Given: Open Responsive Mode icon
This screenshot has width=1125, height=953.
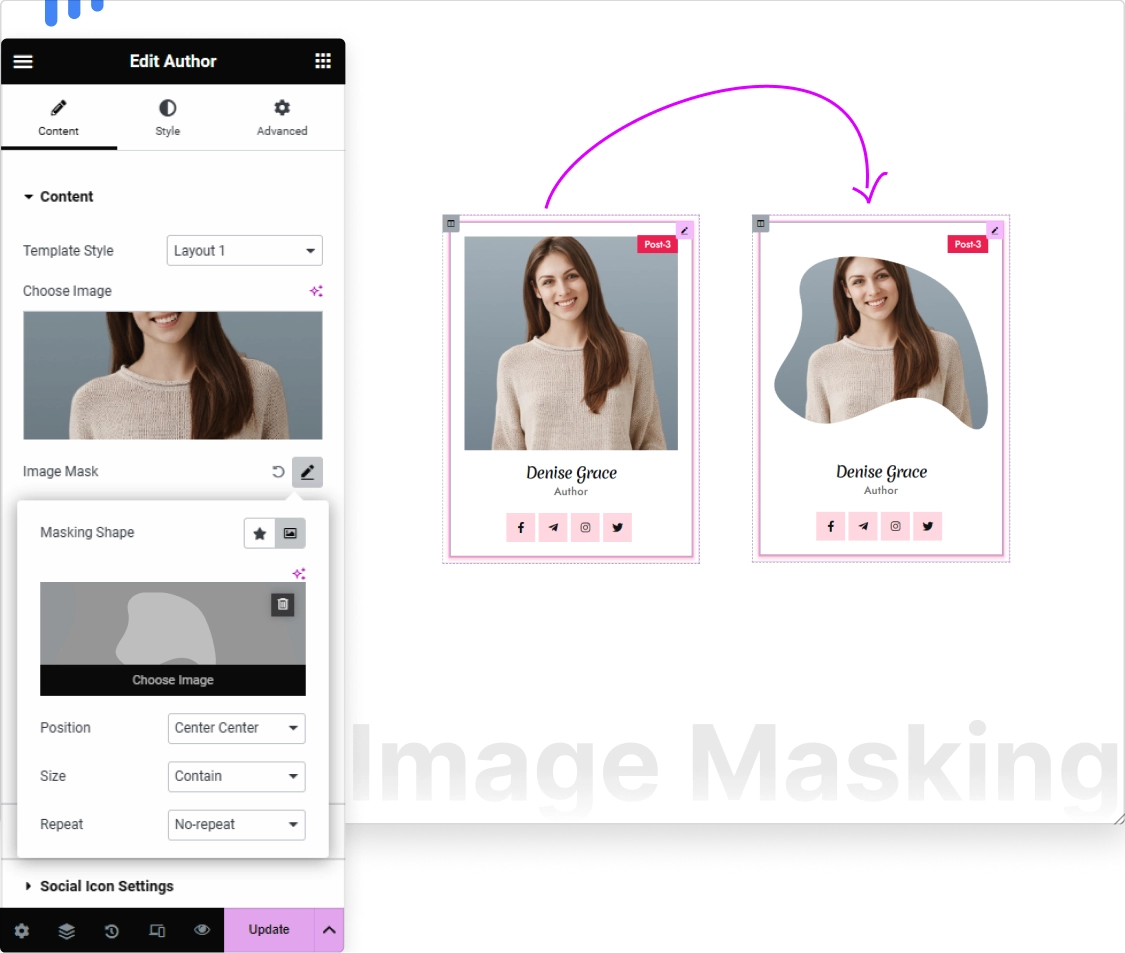Looking at the screenshot, I should point(157,930).
